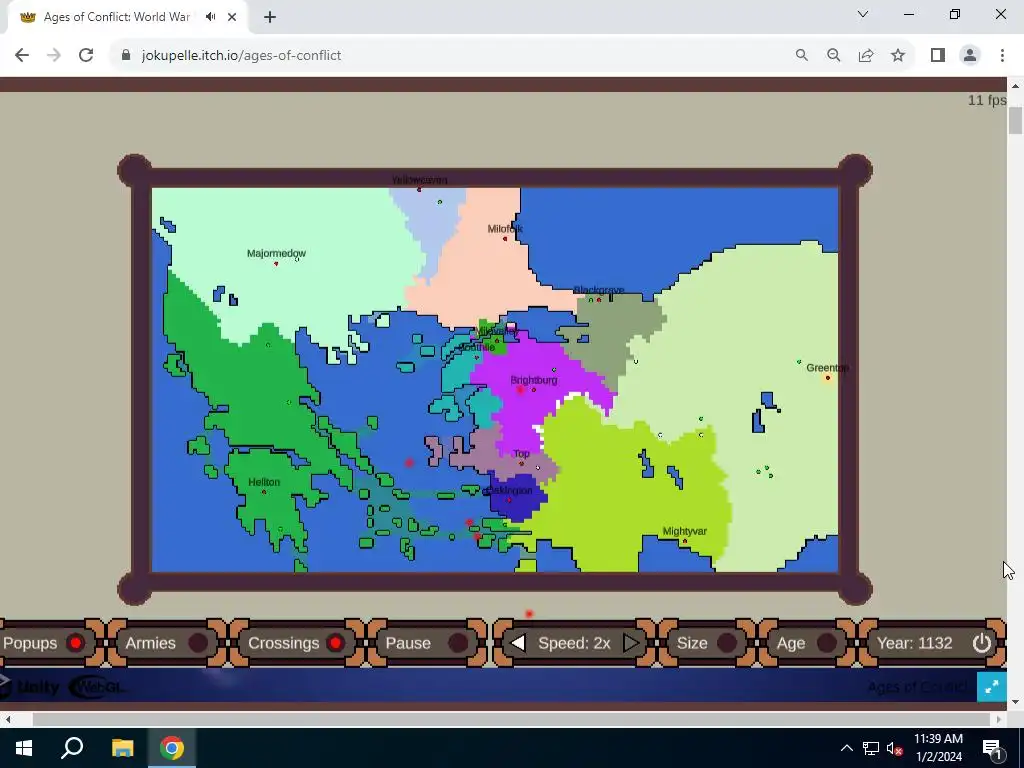Viewport: 1024px width, 768px height.
Task: Show hidden system tray icons
Action: [x=846, y=748]
